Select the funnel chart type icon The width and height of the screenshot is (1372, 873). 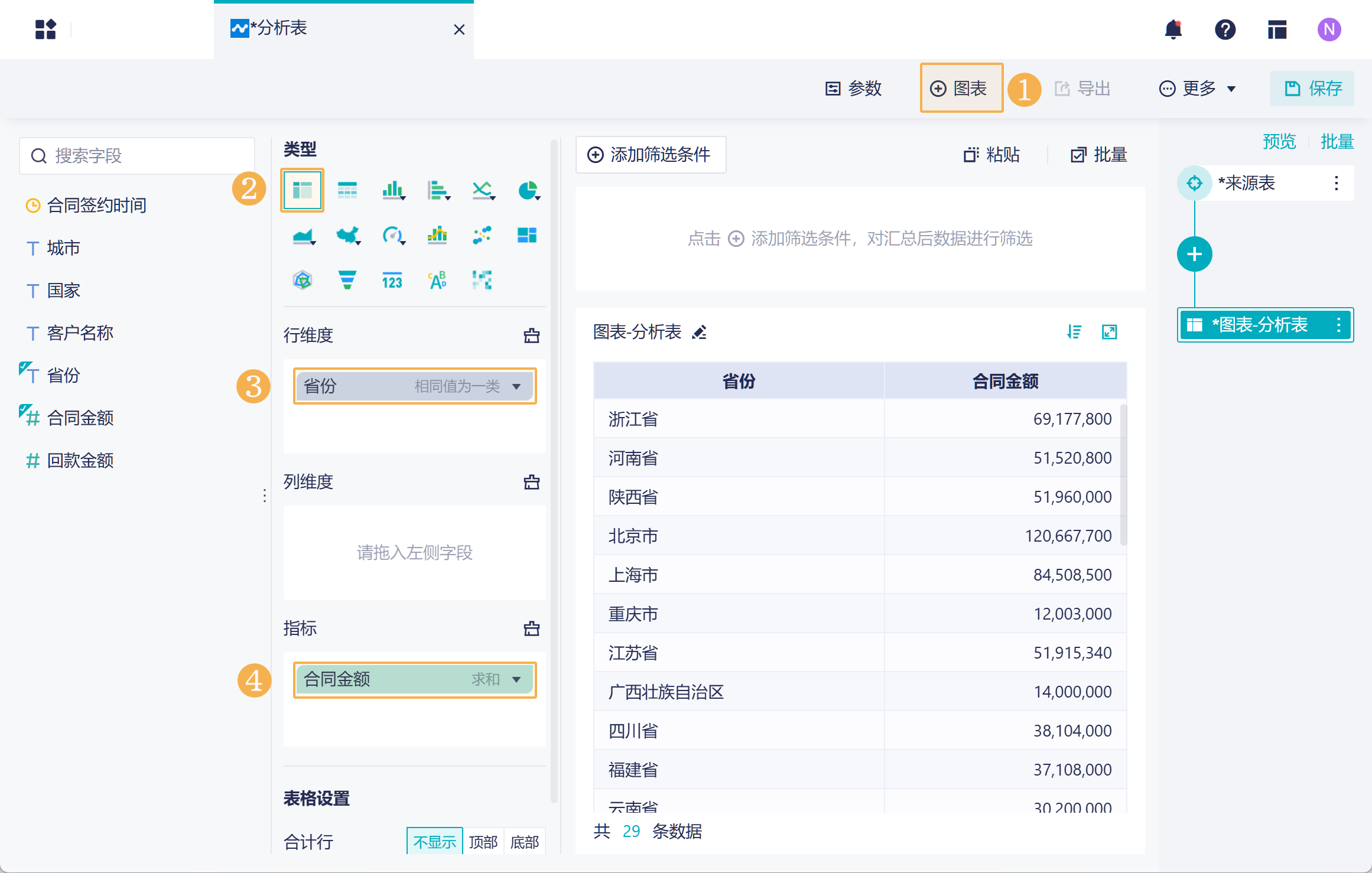coord(347,279)
